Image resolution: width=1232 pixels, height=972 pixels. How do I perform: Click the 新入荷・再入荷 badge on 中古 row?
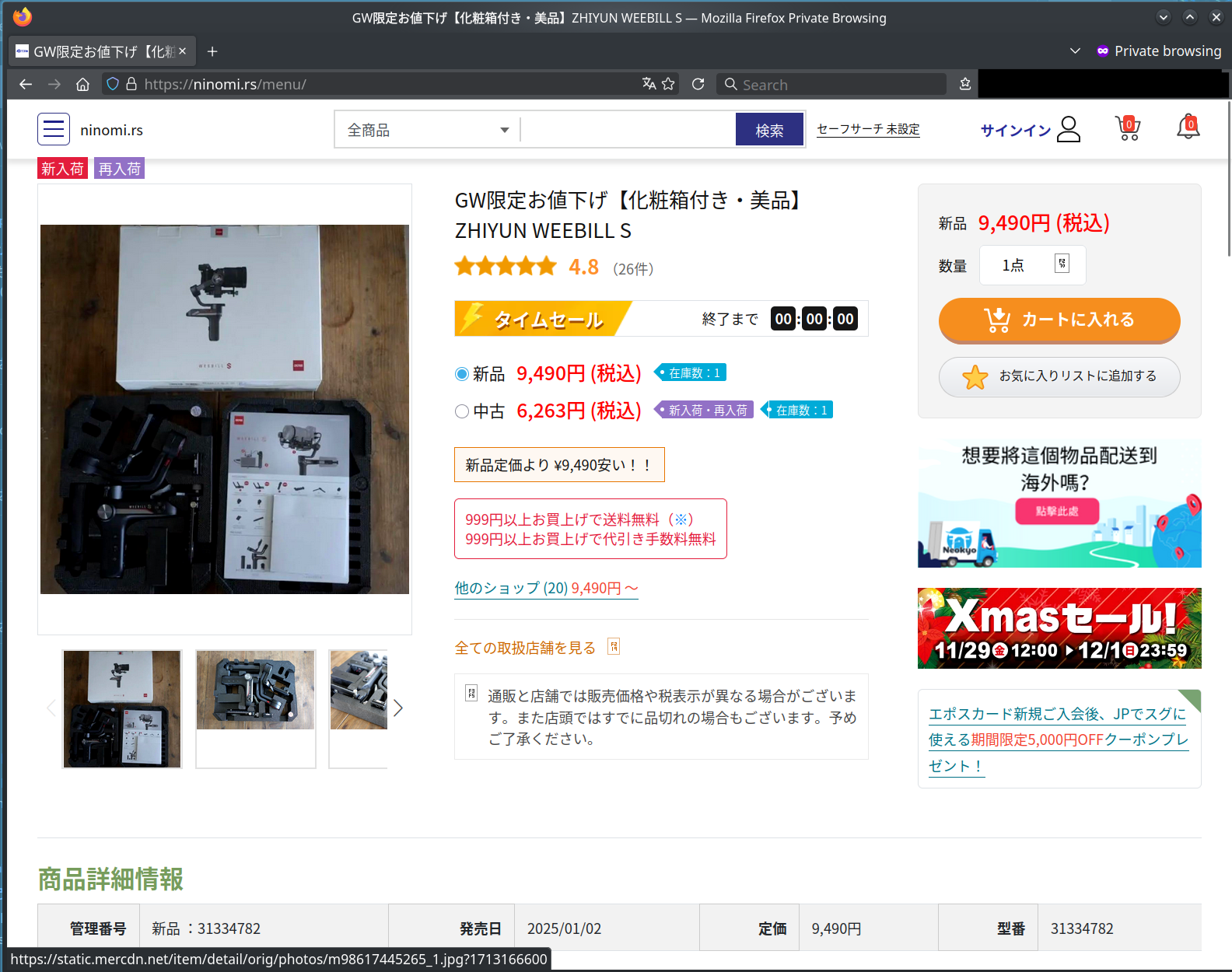(x=704, y=410)
